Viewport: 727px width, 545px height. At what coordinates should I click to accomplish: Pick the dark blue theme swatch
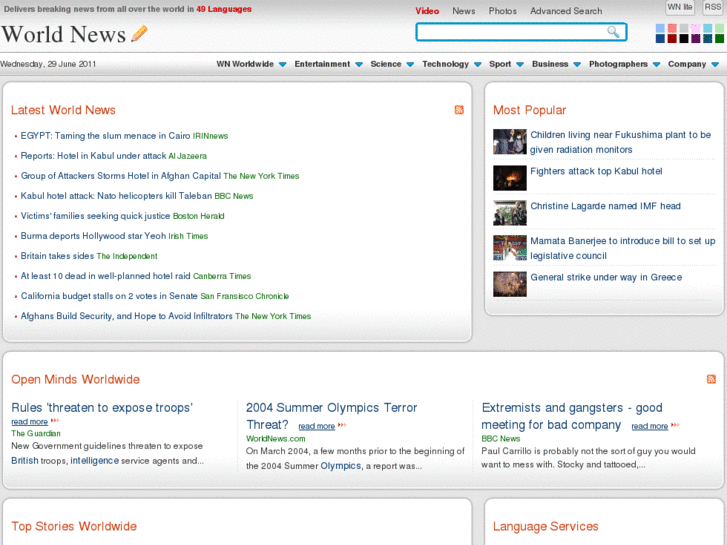coord(660,38)
